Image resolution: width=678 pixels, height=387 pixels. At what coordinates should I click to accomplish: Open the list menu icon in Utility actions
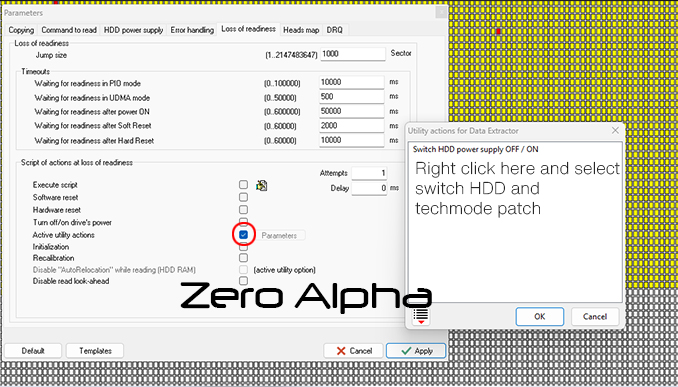pyautogui.click(x=421, y=316)
